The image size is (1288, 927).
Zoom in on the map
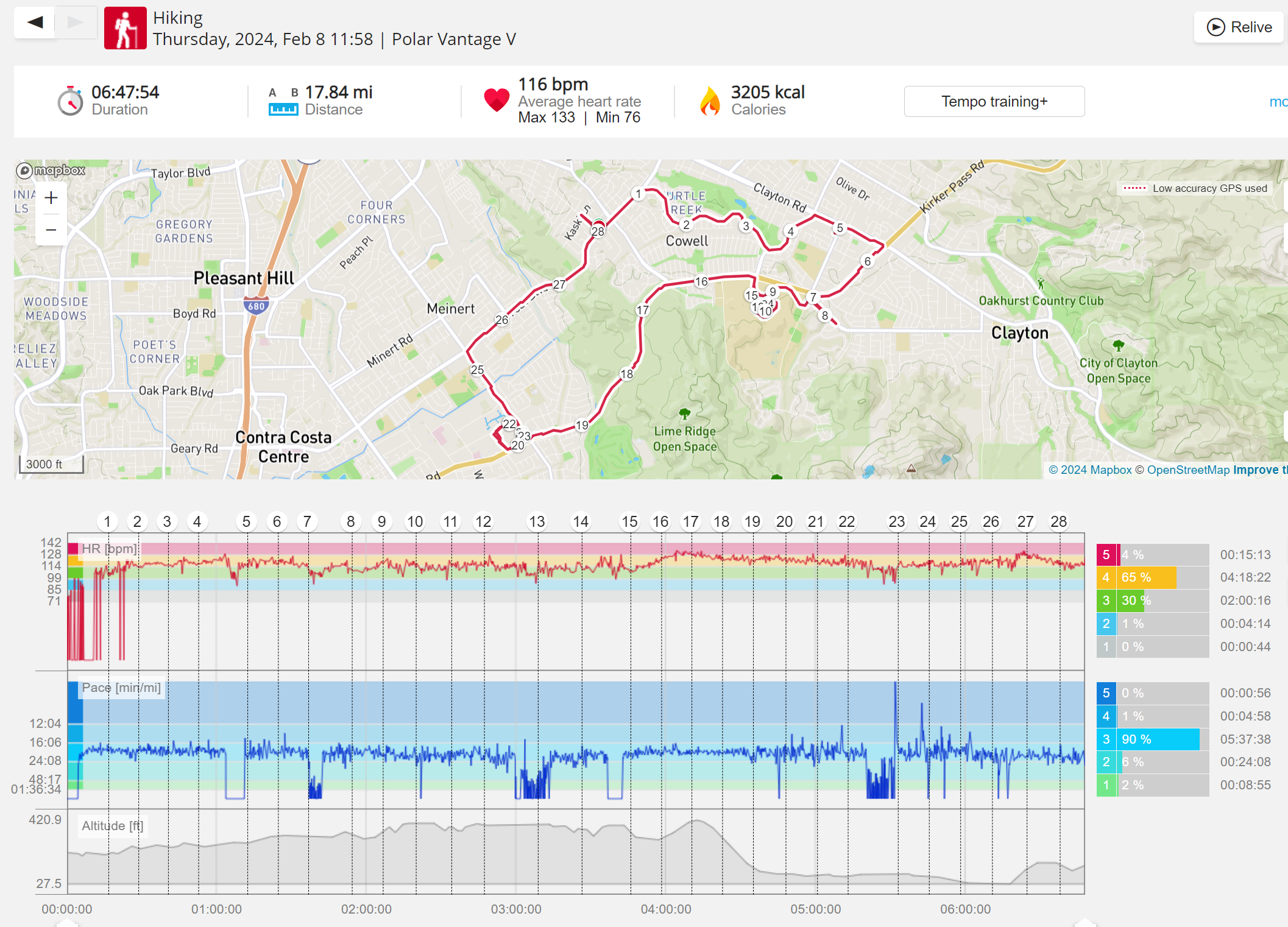pos(51,198)
